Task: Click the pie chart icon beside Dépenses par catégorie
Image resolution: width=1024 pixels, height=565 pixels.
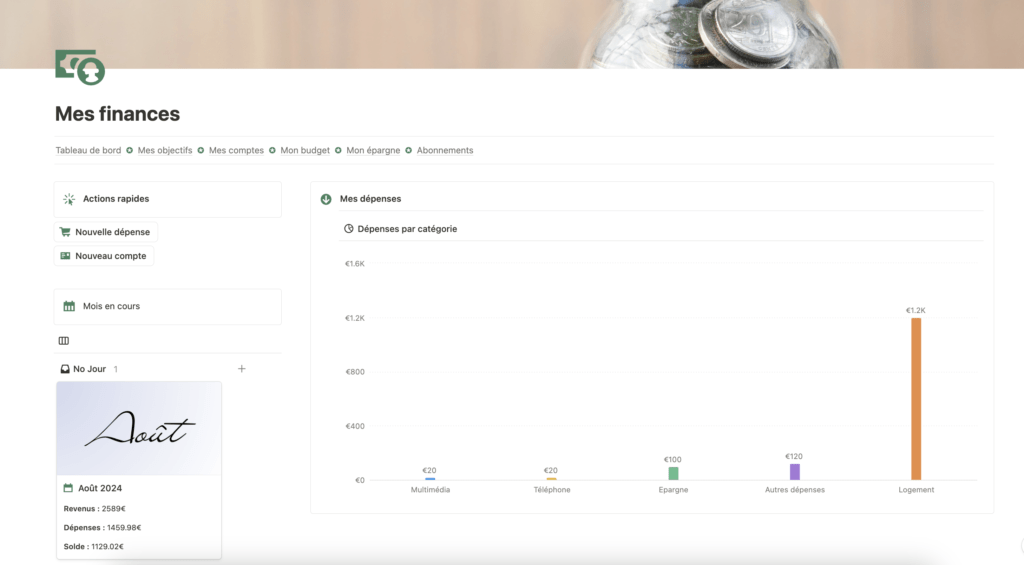Action: click(348, 229)
